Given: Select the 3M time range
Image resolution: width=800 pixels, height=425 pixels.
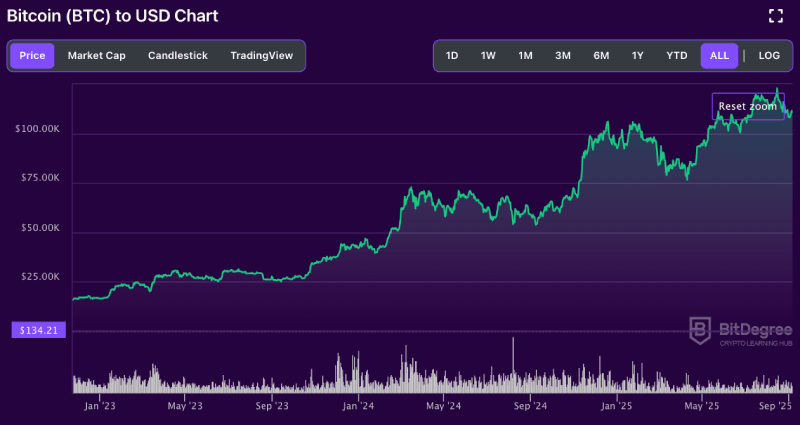Looking at the screenshot, I should 563,56.
